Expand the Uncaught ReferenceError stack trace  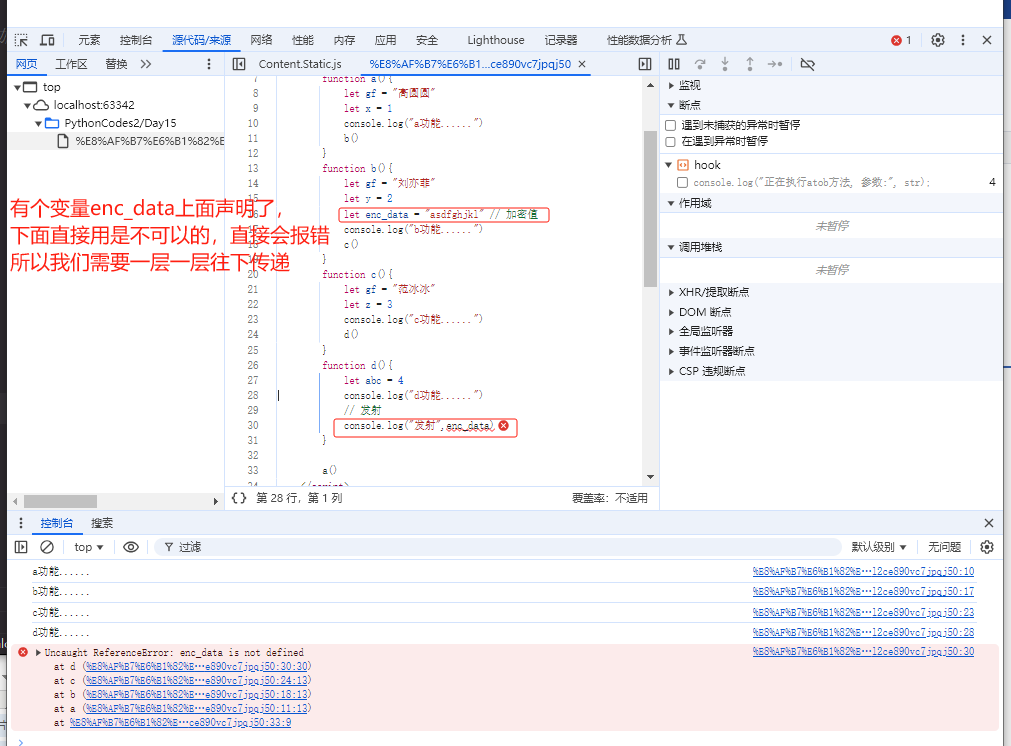pyautogui.click(x=38, y=653)
